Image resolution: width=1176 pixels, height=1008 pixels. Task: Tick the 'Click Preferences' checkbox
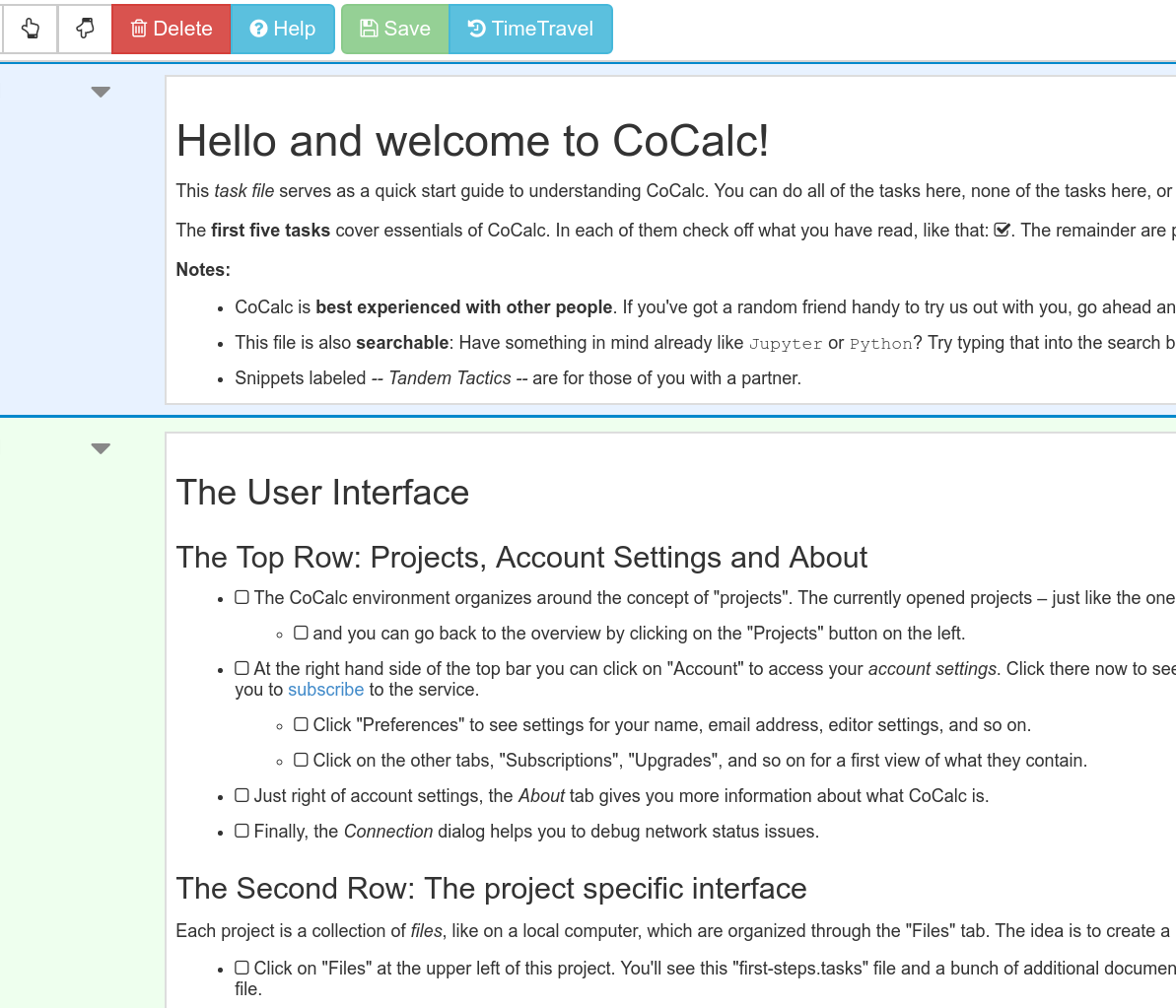[301, 724]
